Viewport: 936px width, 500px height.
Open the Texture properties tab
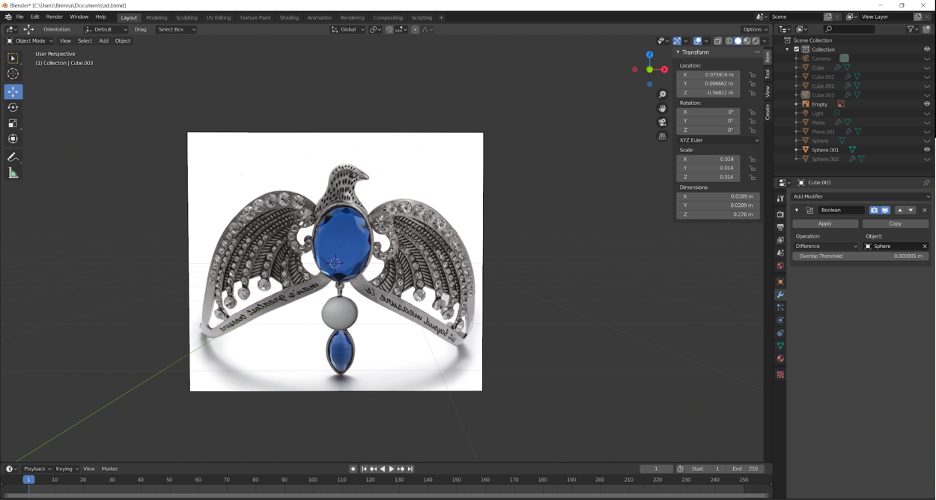pos(780,375)
